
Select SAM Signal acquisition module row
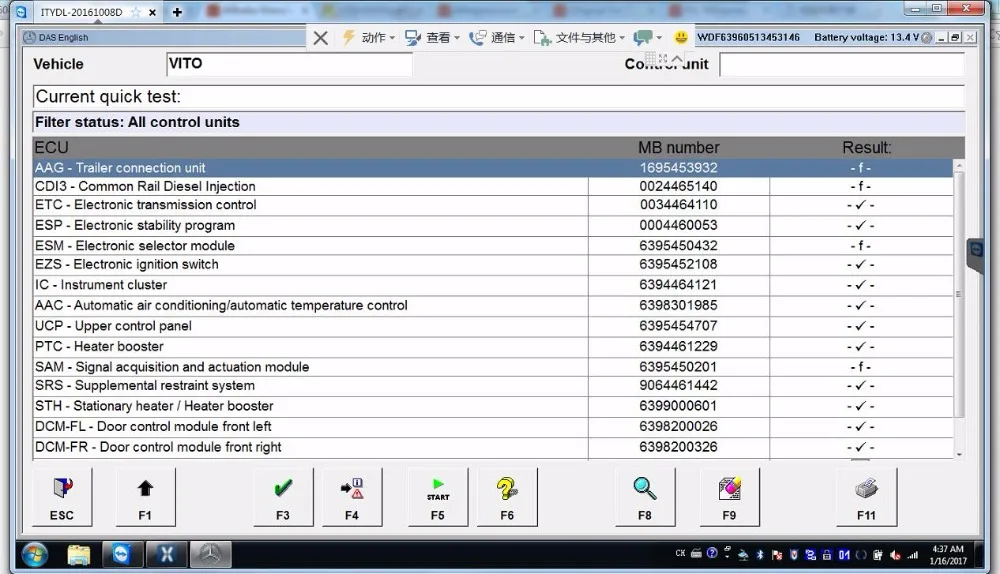tap(493, 367)
